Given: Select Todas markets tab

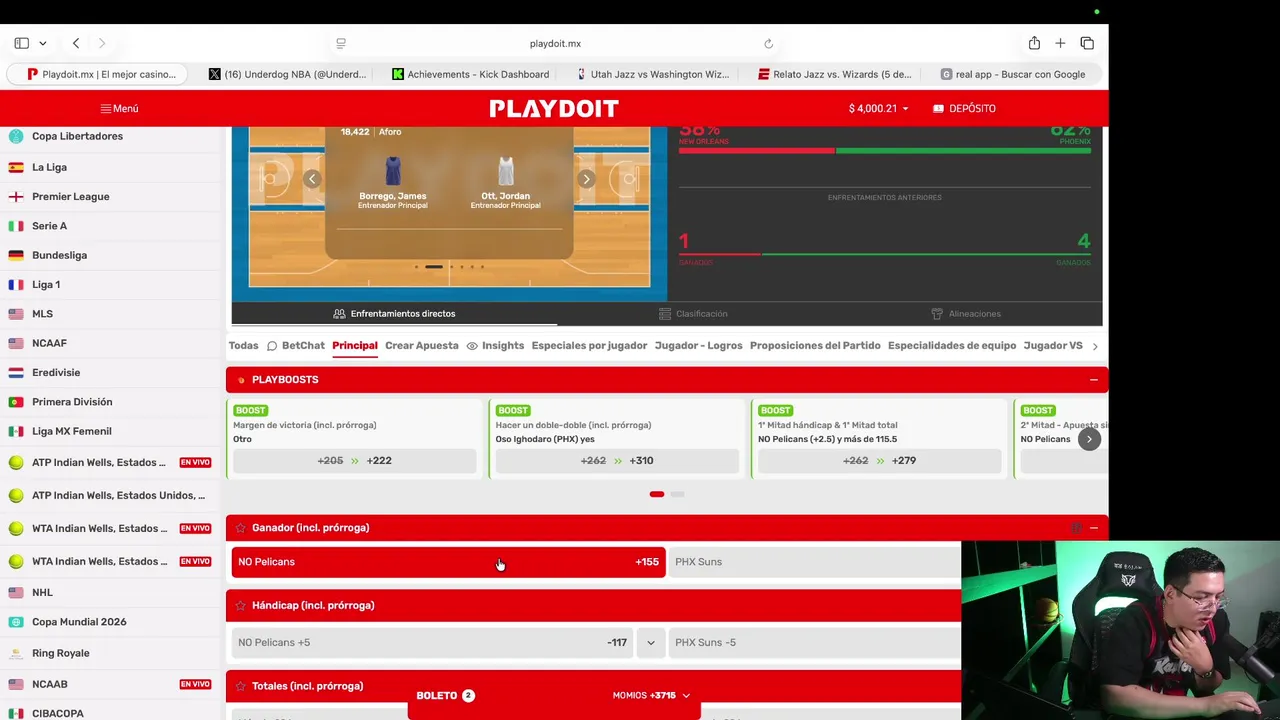Looking at the screenshot, I should 243,345.
